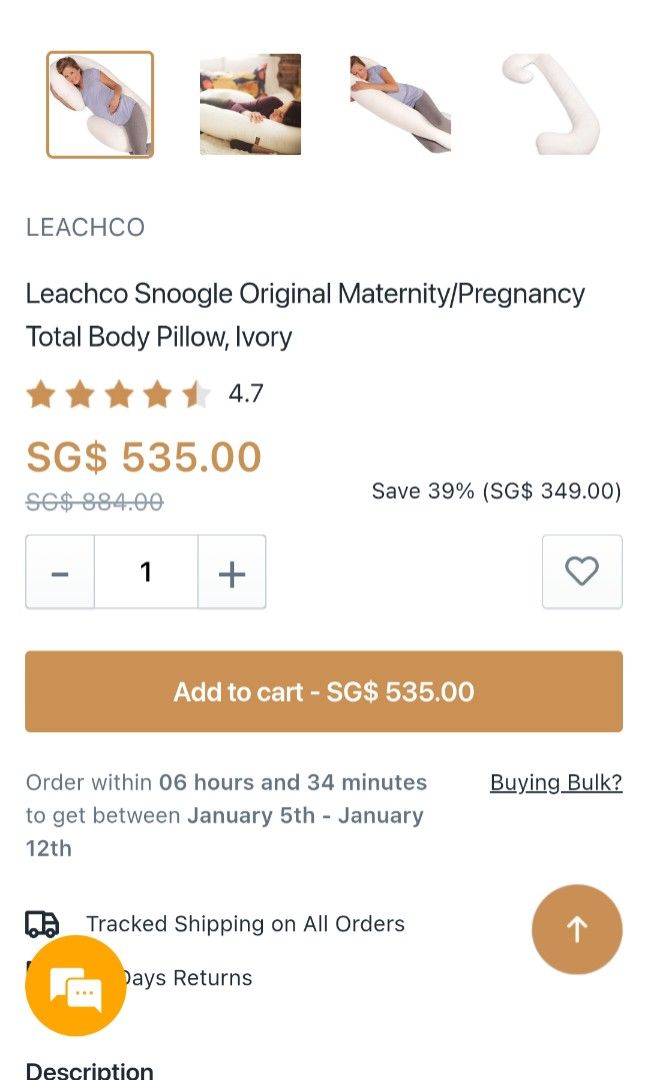Screen dimensions: 648x1080
Task: Click Tracked Shipping on All Orders text
Action: (x=245, y=924)
